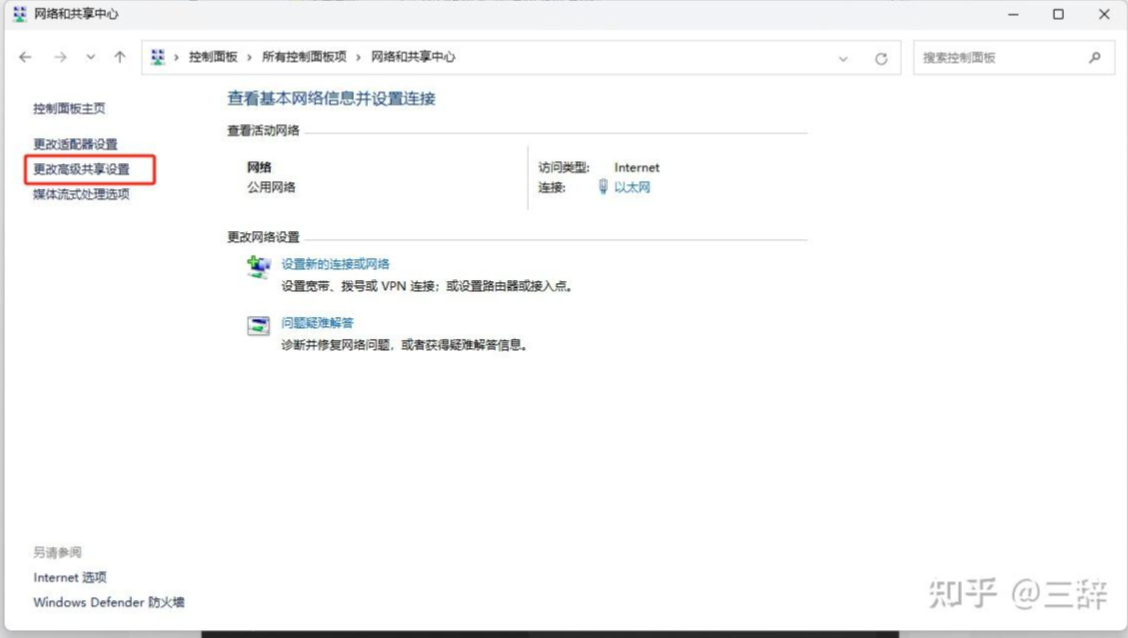The image size is (1128, 638).
Task: Click the refresh button in address bar
Action: pos(881,58)
